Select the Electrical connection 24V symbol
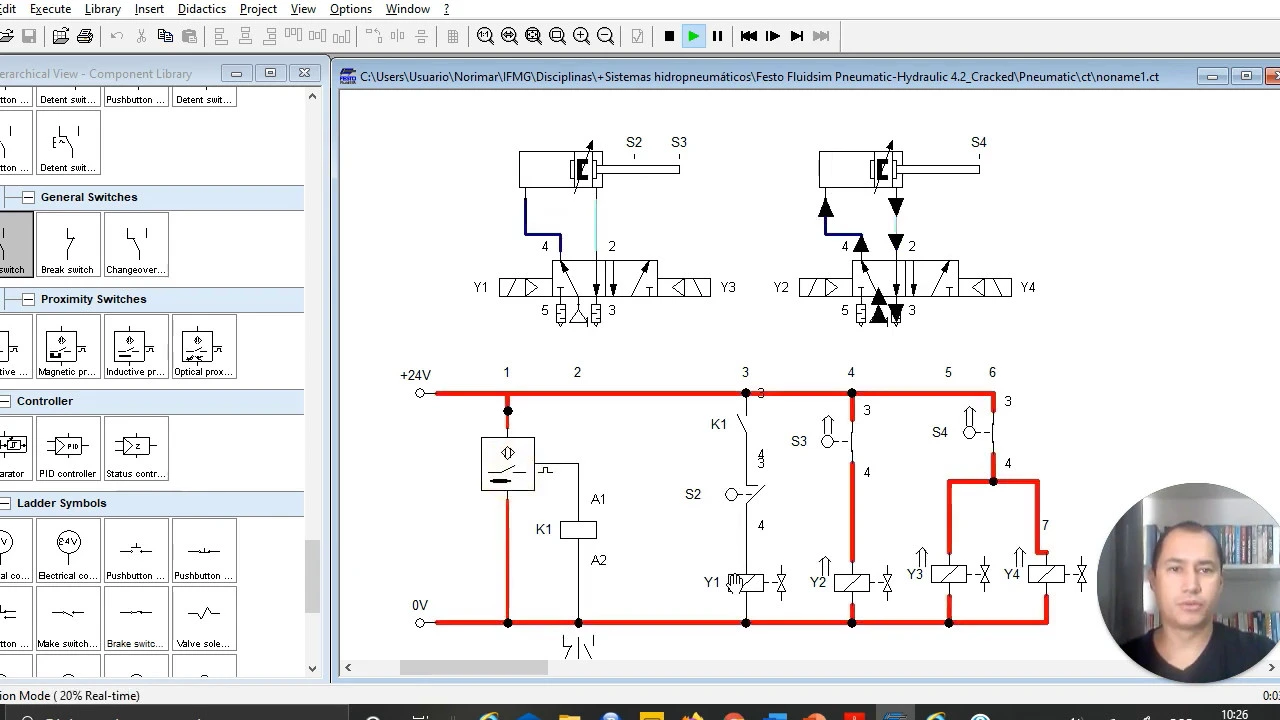 68,551
